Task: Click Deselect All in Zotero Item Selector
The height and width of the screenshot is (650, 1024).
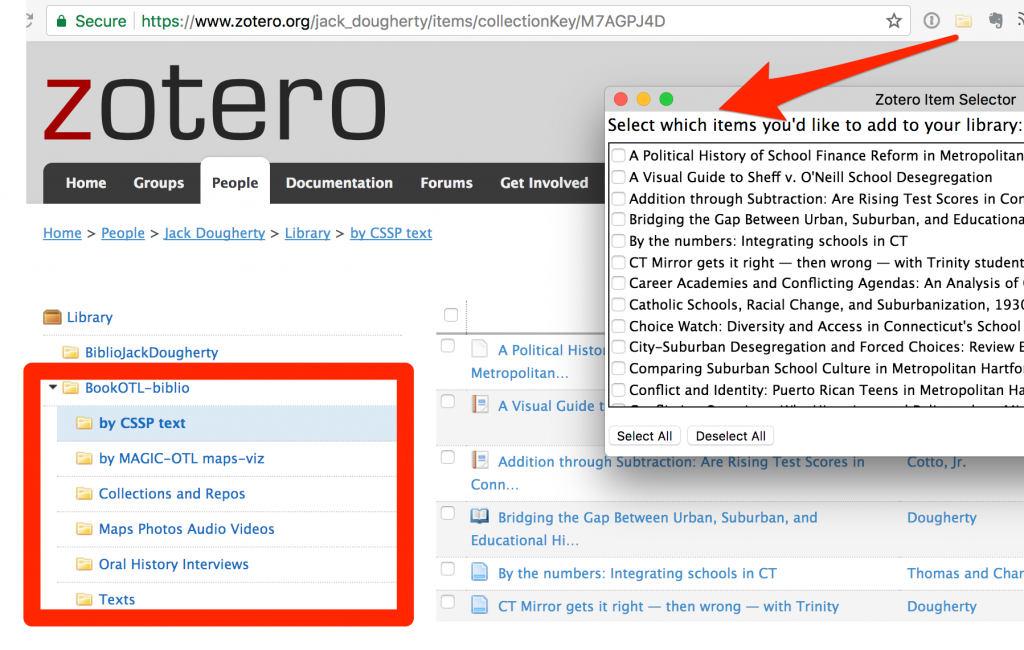Action: [x=730, y=436]
